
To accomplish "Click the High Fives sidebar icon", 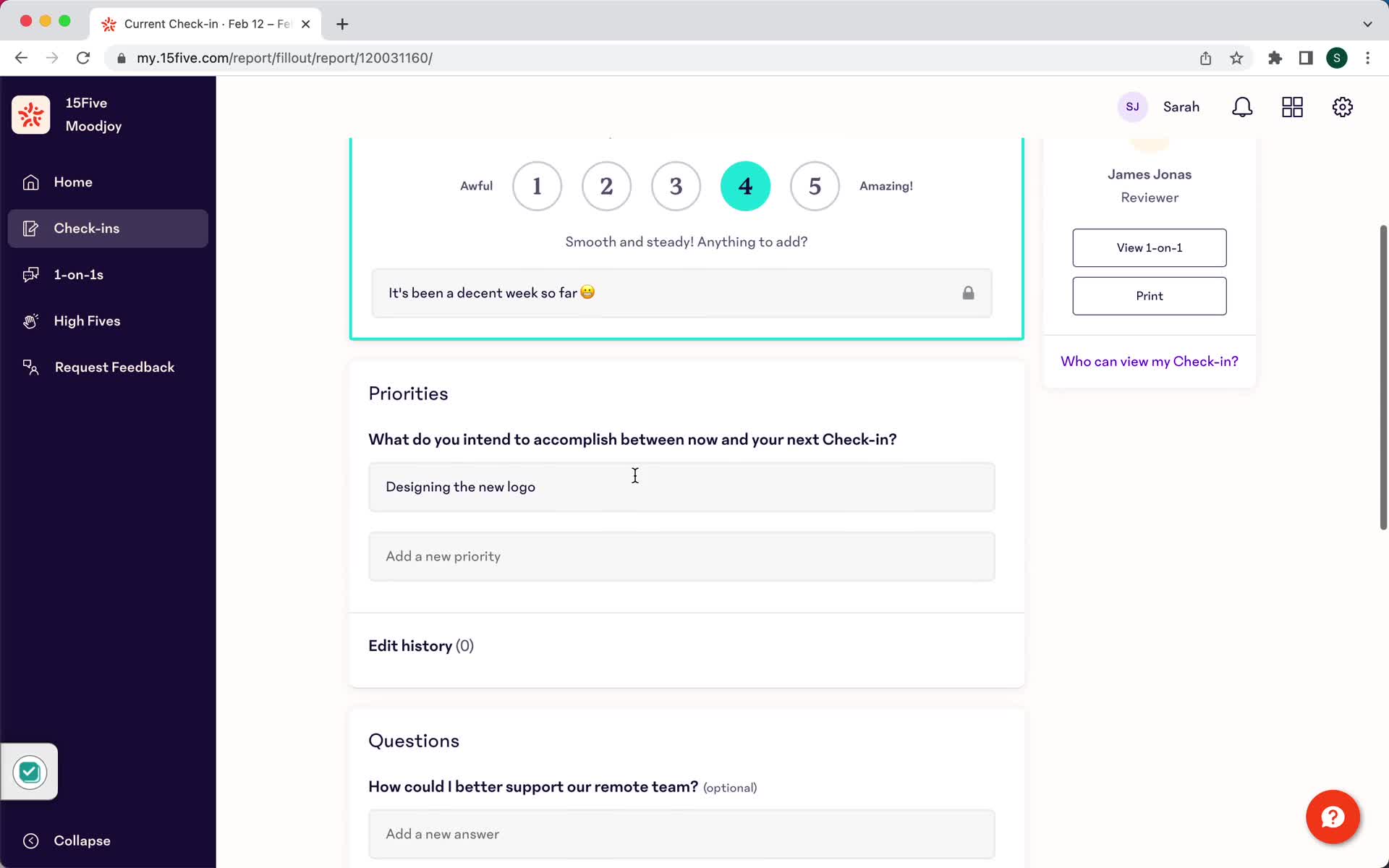I will [x=30, y=320].
